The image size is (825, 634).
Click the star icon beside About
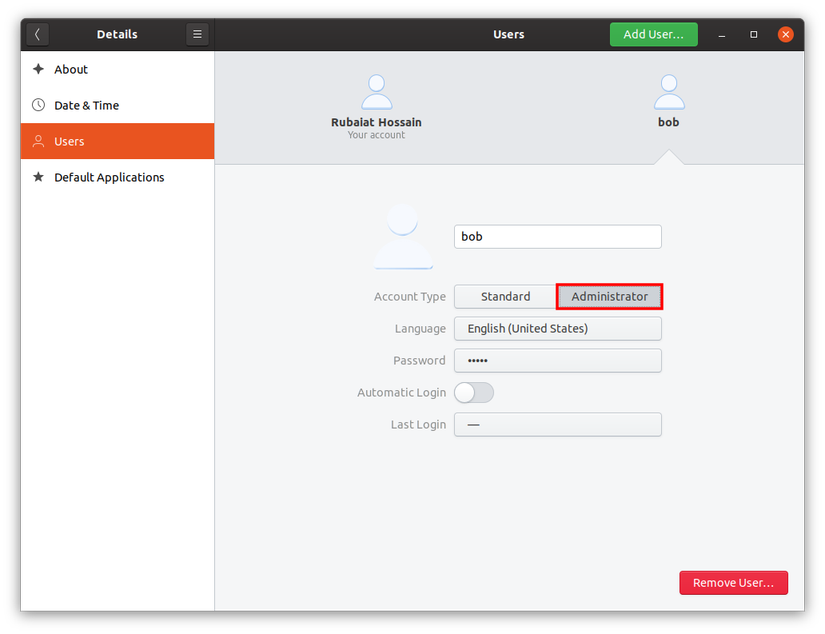point(38,69)
